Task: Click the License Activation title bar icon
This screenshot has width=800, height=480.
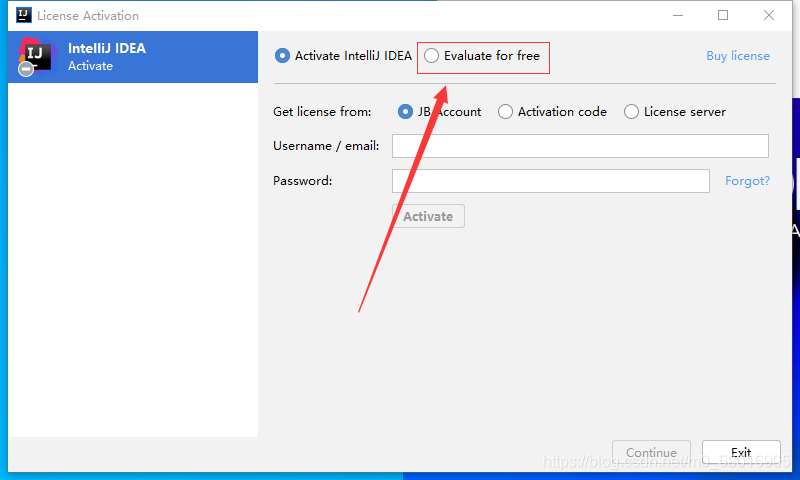Action: [x=23, y=15]
